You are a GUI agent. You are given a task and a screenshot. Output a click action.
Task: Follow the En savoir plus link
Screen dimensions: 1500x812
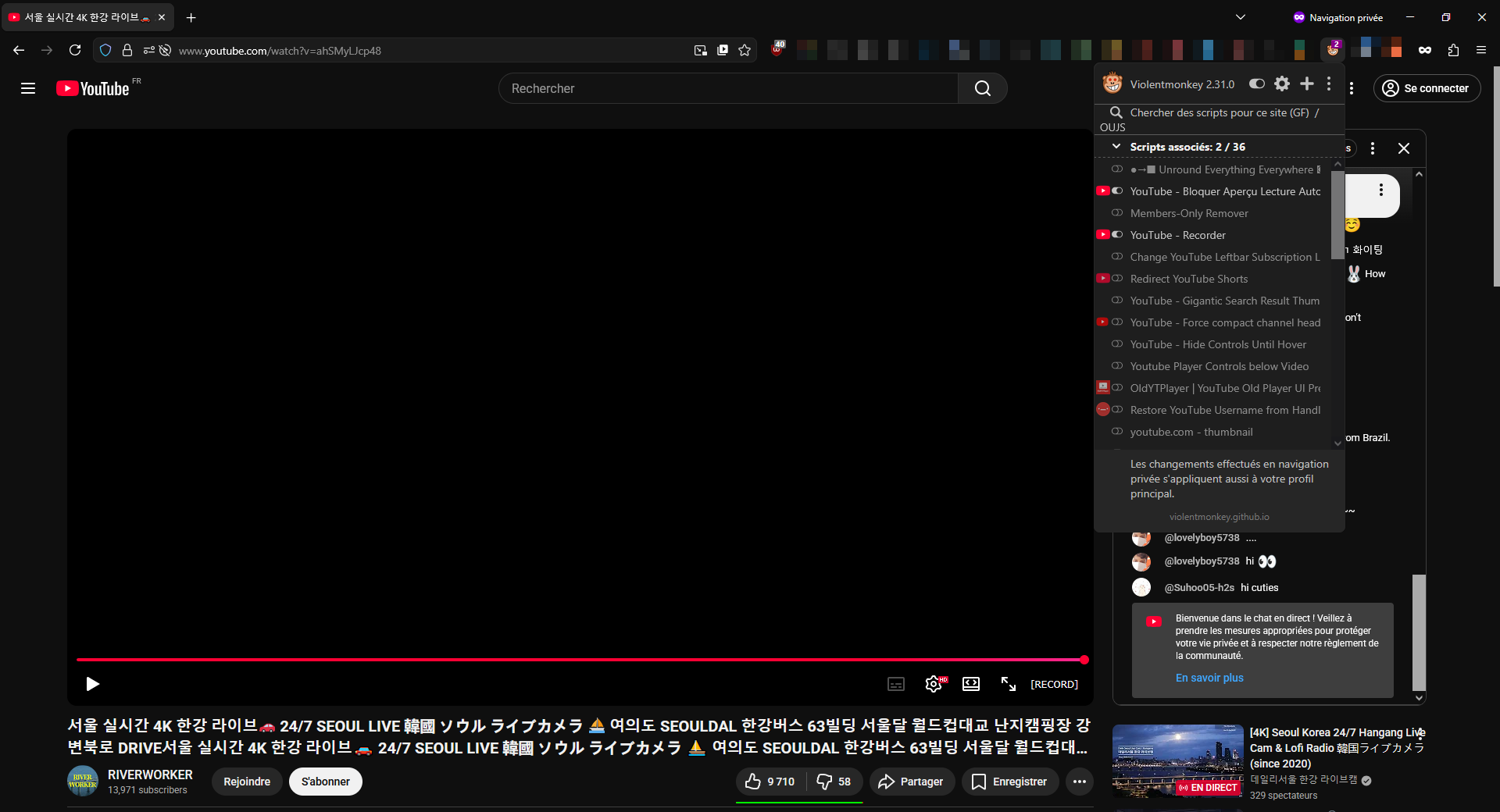(x=1209, y=678)
